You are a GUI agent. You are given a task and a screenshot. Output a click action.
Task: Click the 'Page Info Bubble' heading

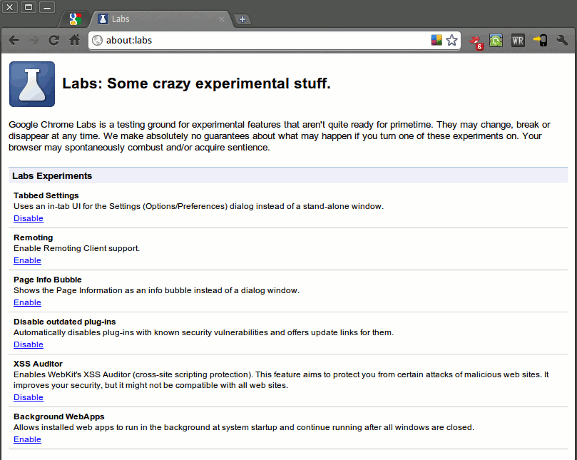pyautogui.click(x=47, y=280)
